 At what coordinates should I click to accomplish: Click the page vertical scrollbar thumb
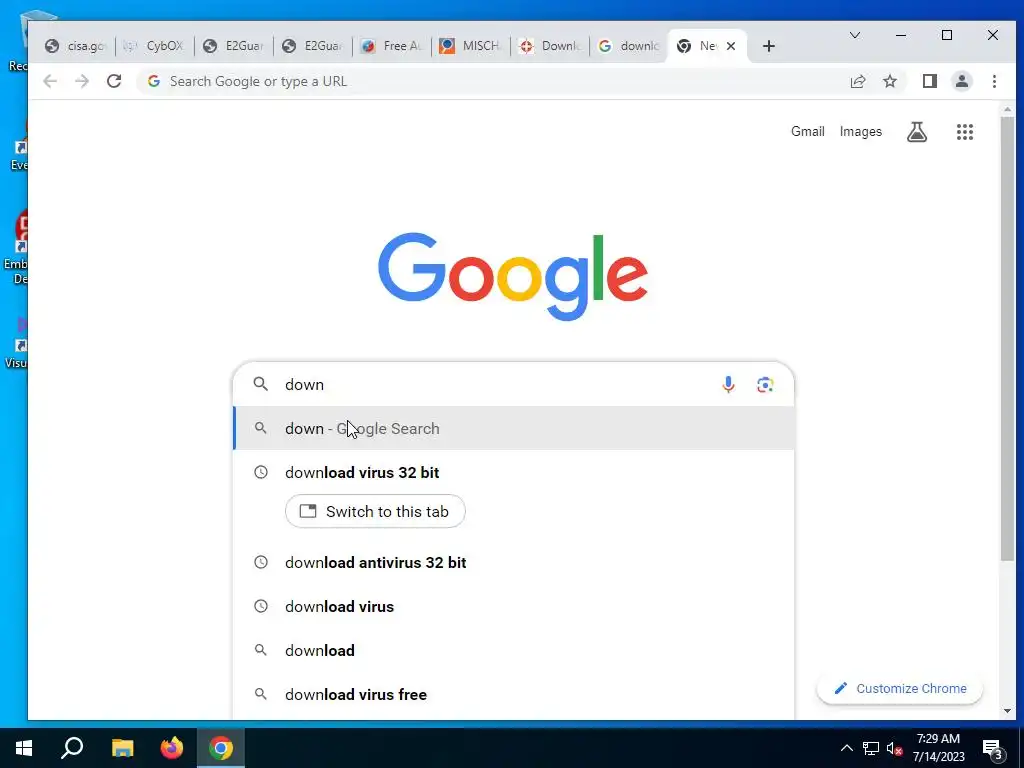point(1007,338)
